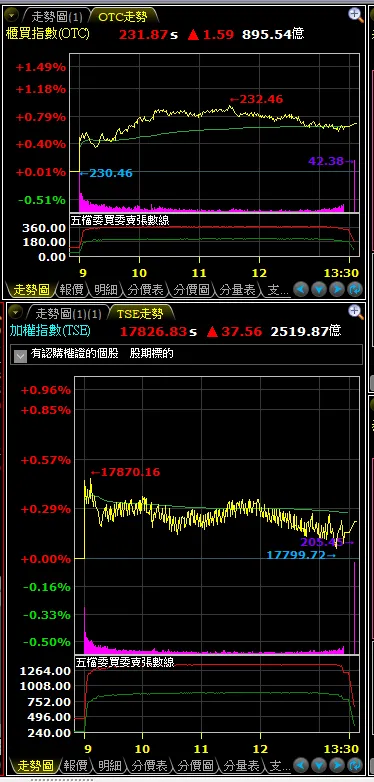
Task: Open 走勢圖 bottom tab in TSE panel
Action: pos(35,765)
